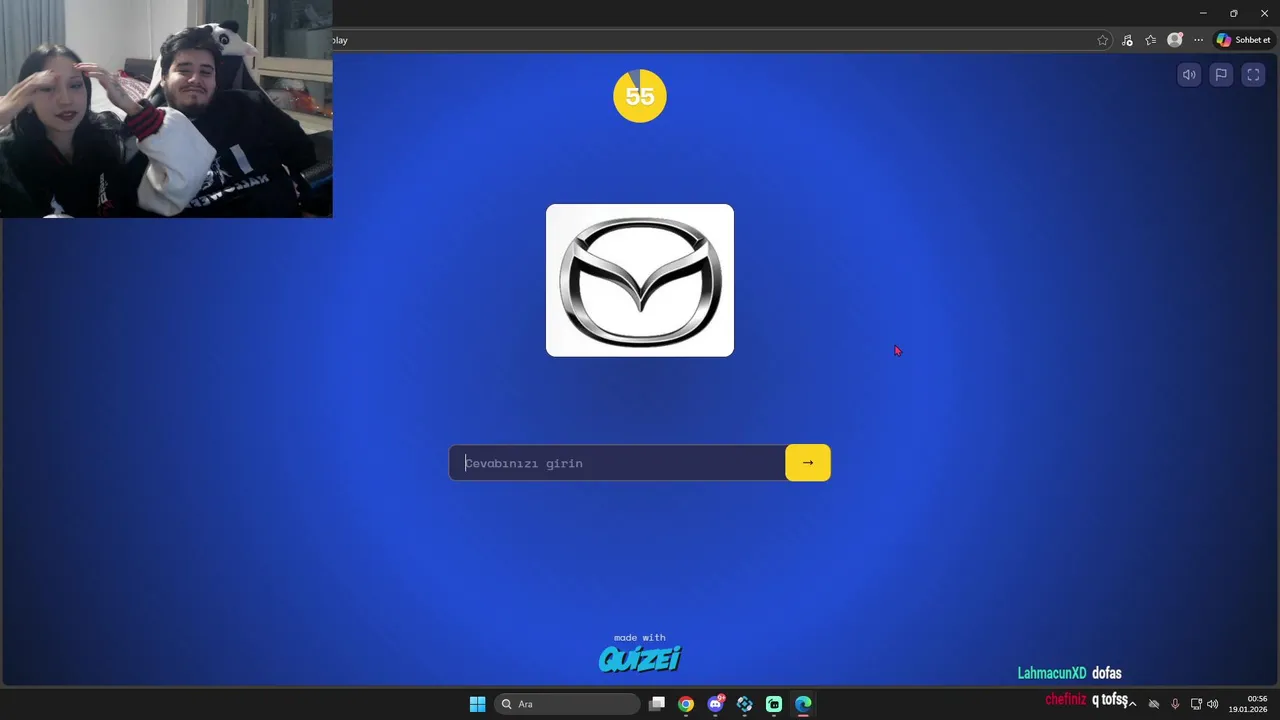Open the Windows Start menu
1280x720 pixels.
(x=478, y=704)
